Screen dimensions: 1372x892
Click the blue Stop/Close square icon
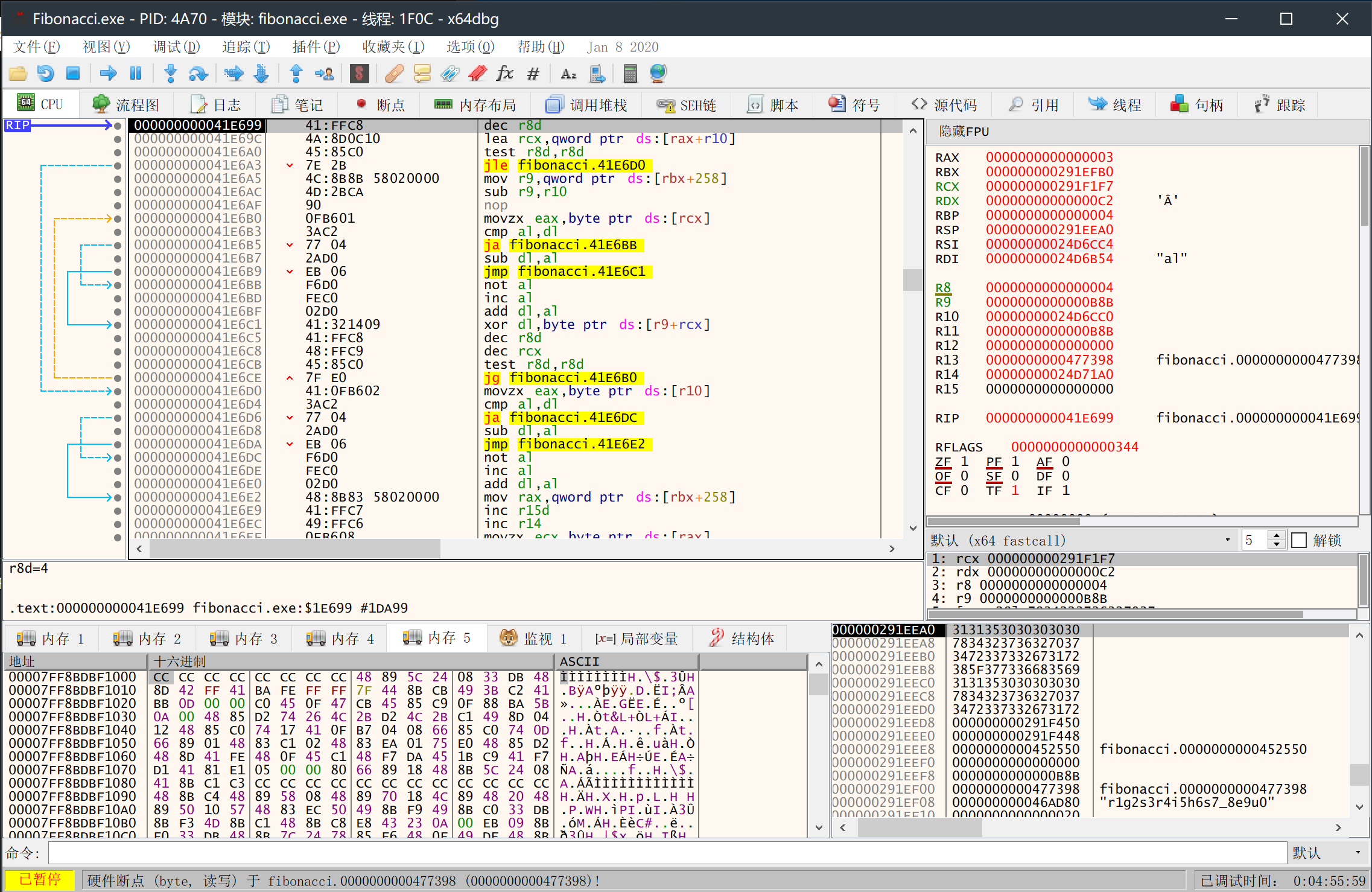[74, 74]
